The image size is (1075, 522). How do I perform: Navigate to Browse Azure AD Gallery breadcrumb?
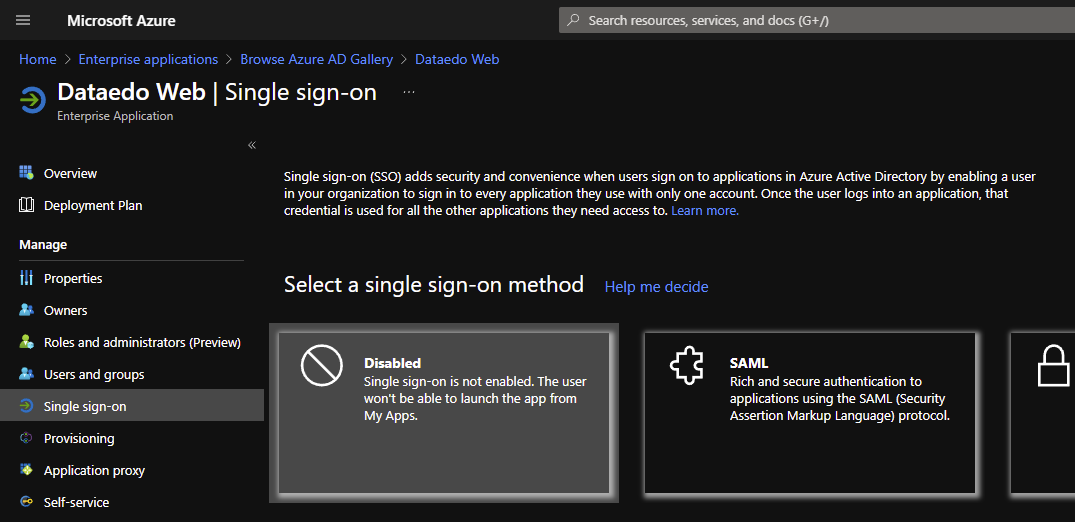(x=316, y=59)
